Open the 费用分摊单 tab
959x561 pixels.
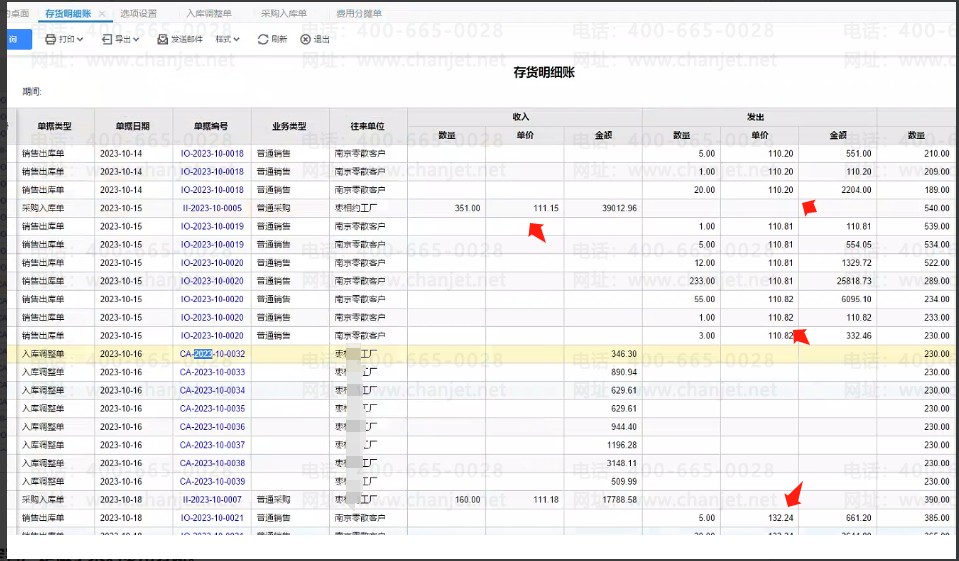(357, 14)
